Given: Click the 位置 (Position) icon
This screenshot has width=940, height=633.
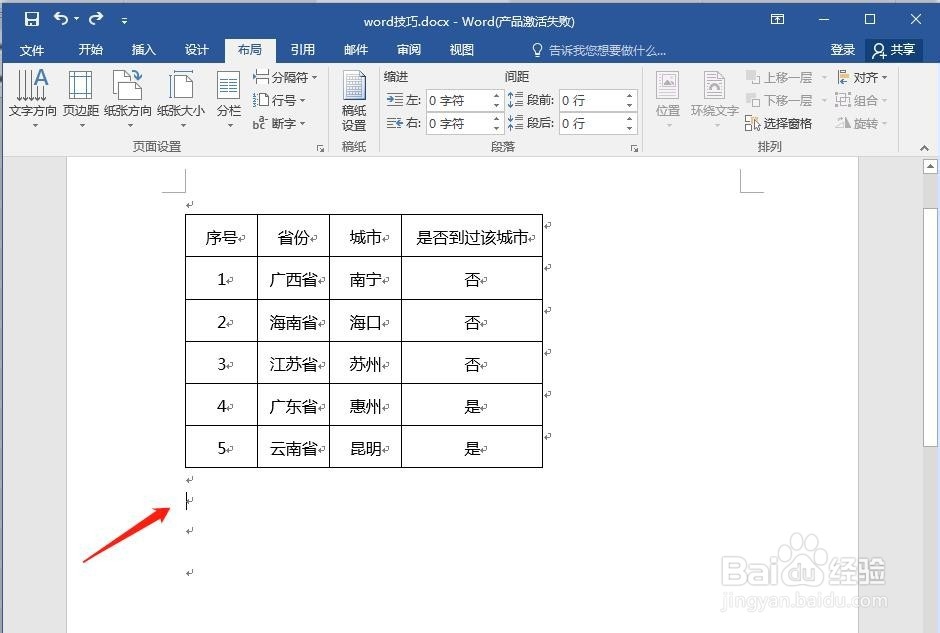Looking at the screenshot, I should pos(667,97).
